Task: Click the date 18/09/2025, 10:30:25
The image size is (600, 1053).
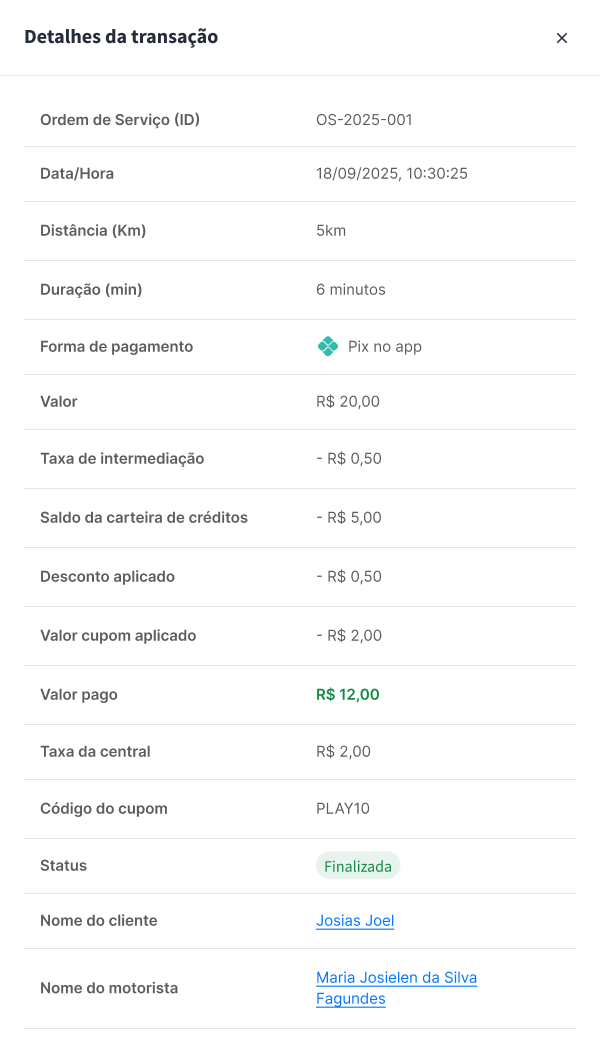Action: [x=392, y=174]
